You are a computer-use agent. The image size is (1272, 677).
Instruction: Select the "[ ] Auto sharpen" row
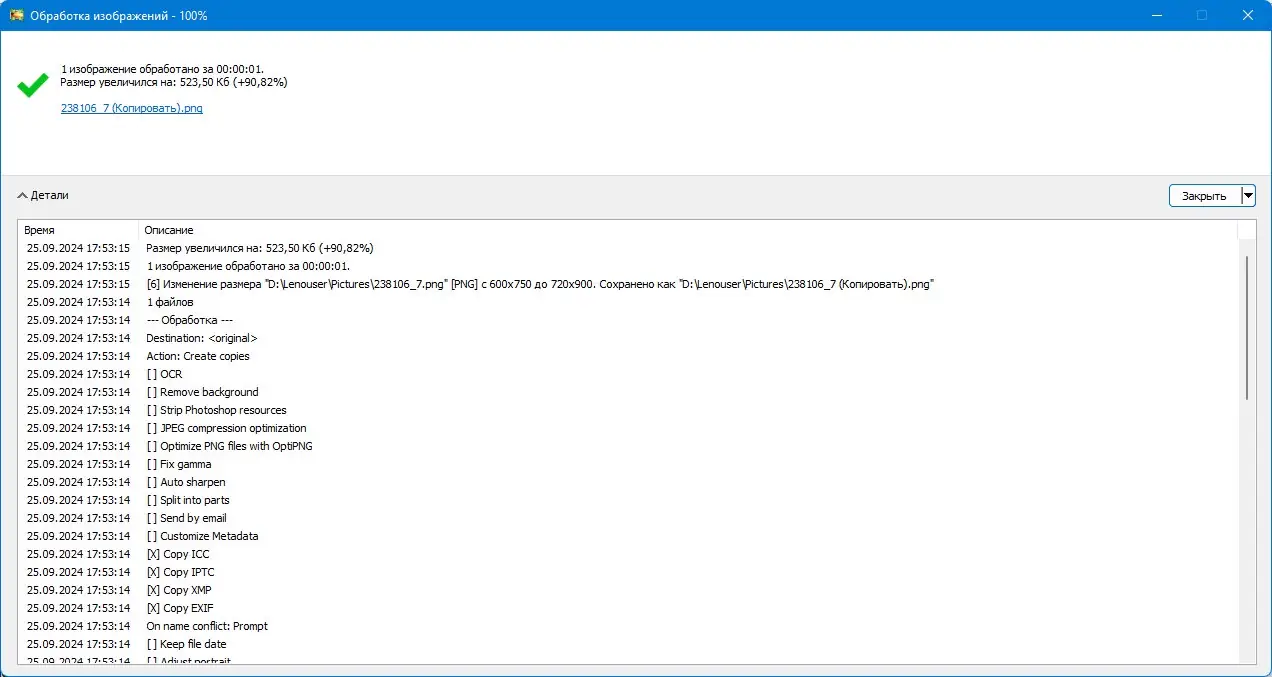coord(628,482)
